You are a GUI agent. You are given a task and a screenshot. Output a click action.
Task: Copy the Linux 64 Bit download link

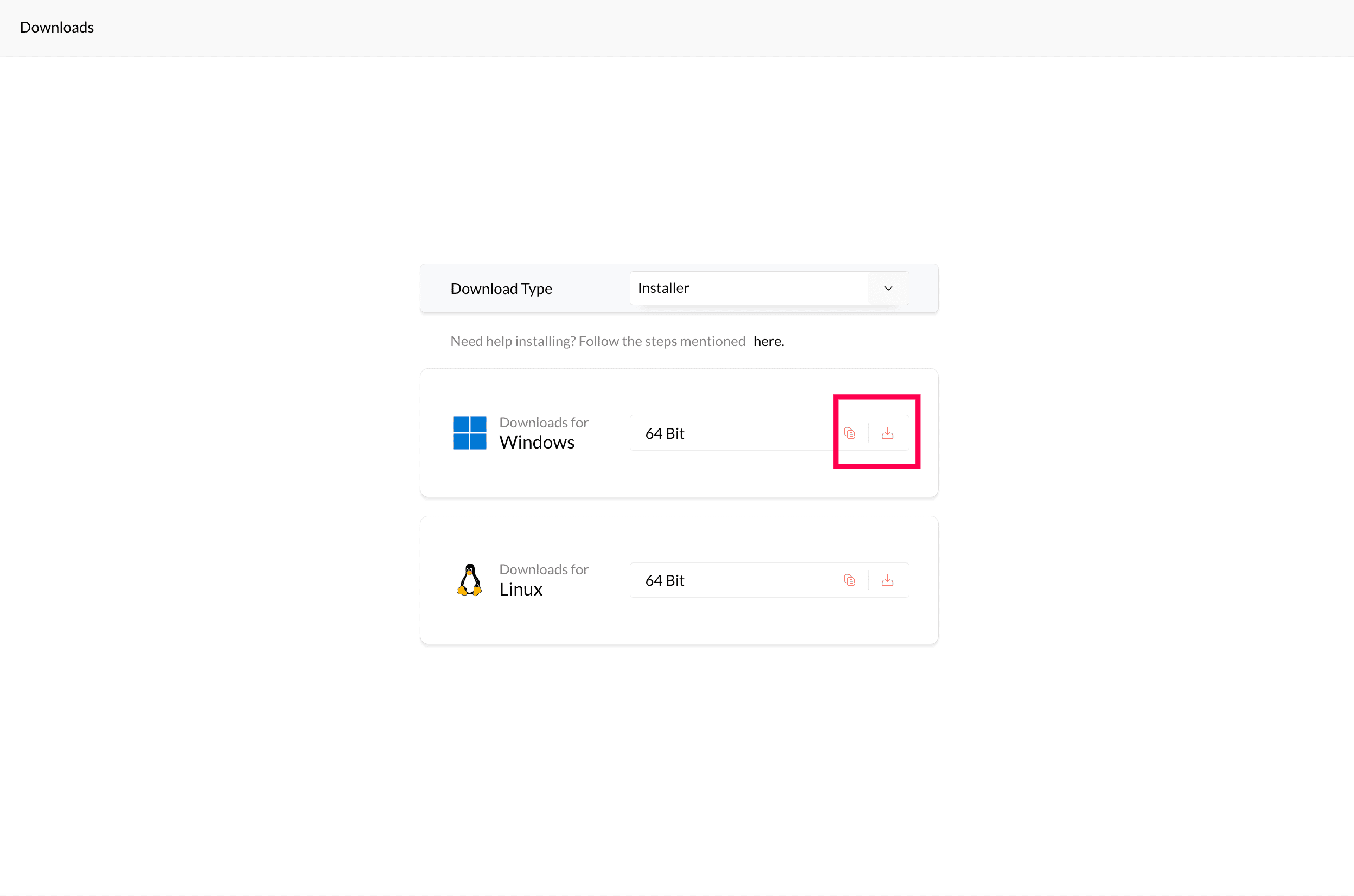850,580
